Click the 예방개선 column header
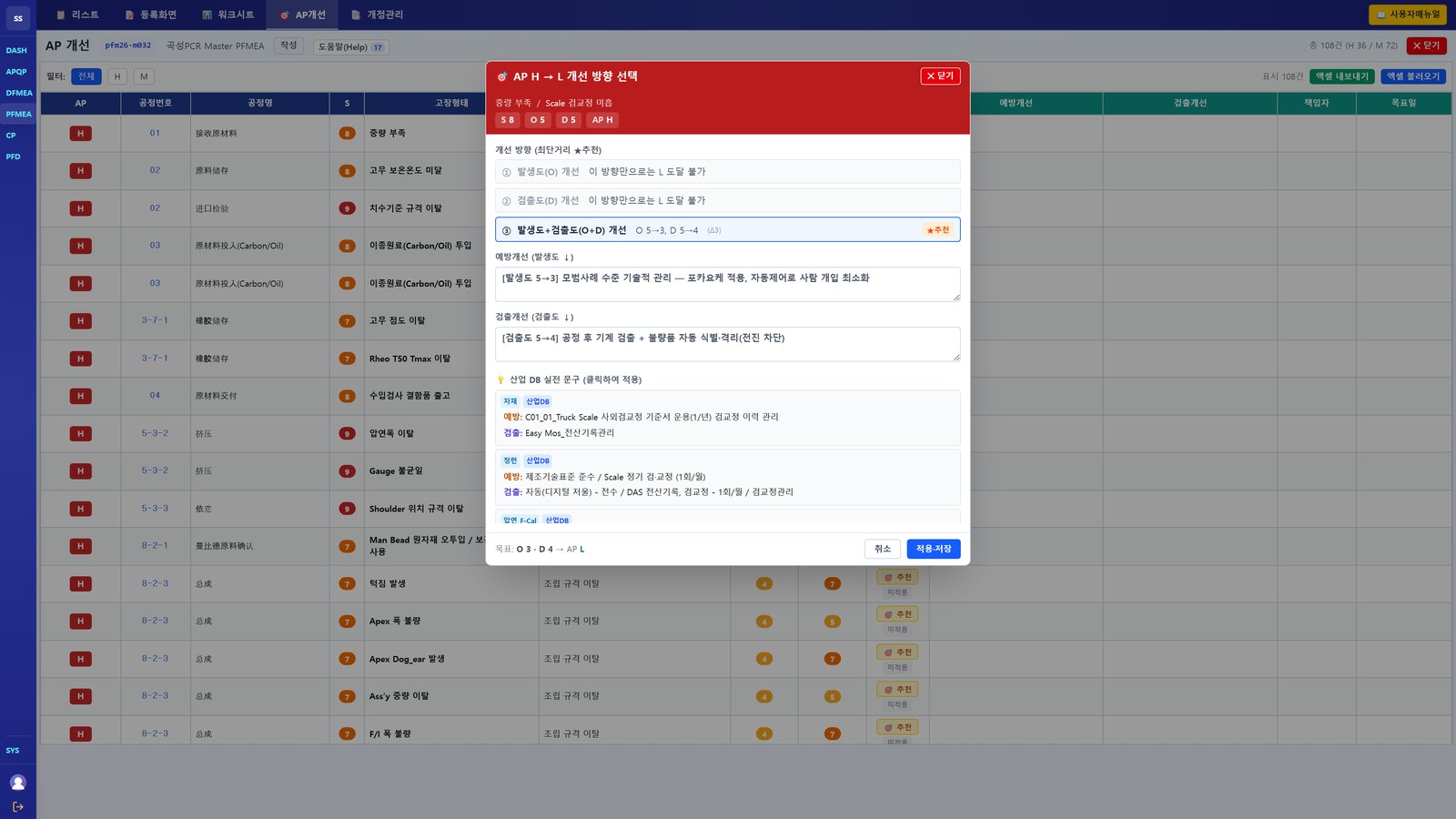This screenshot has height=819, width=1456. pos(1016,103)
